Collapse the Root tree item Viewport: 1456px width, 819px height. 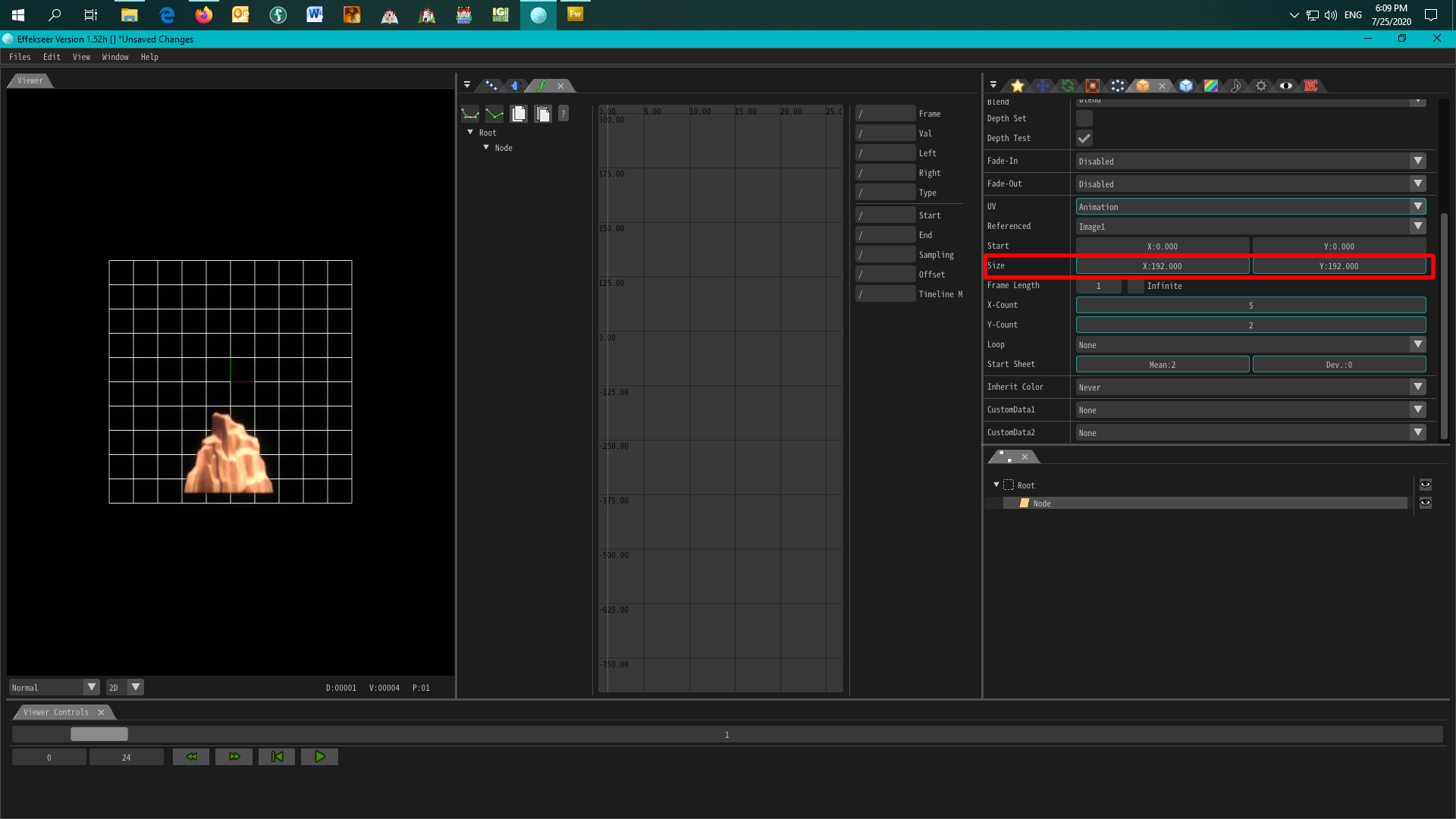tap(996, 485)
